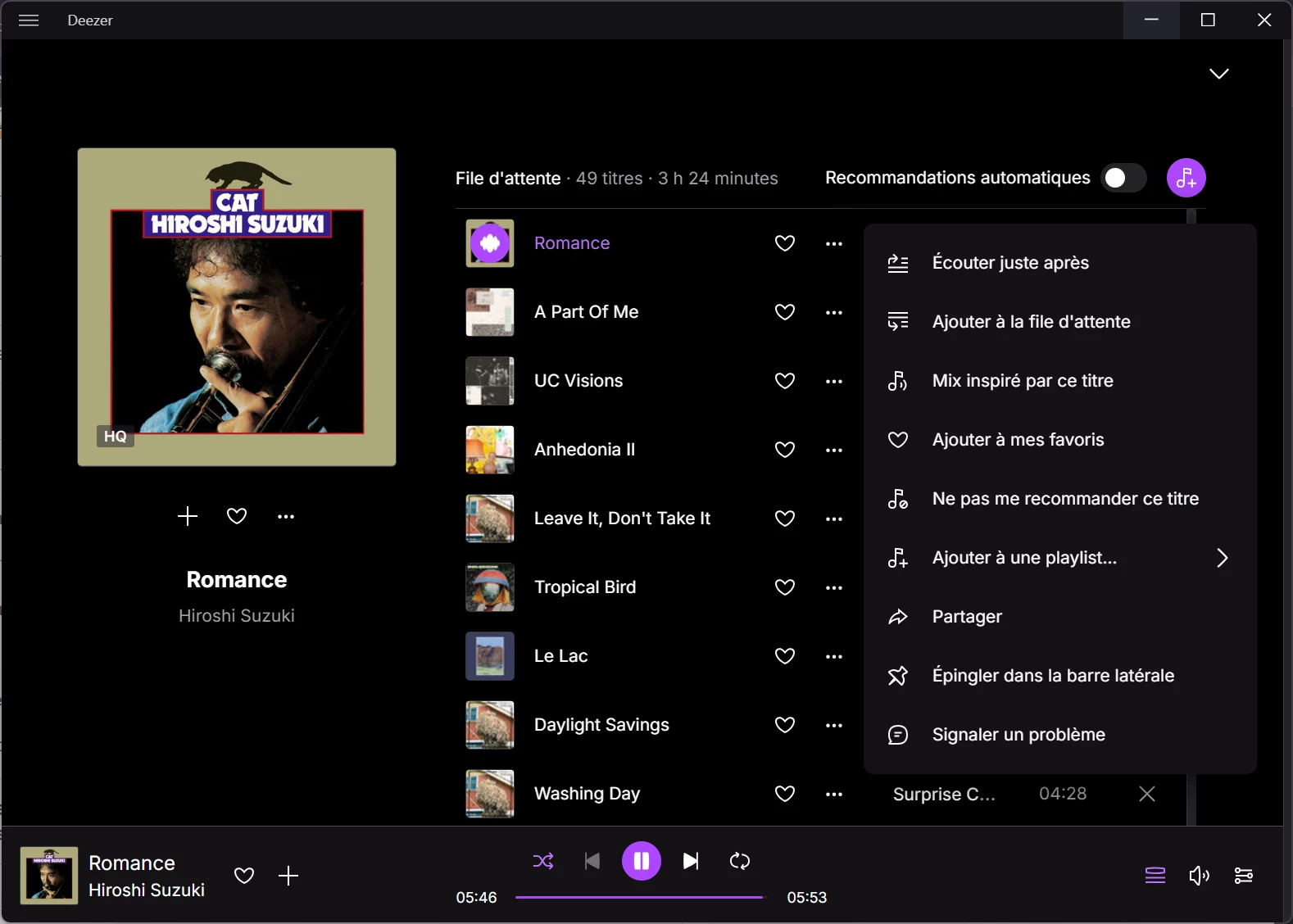
Task: Like the track Anhedonia II
Action: (x=785, y=450)
